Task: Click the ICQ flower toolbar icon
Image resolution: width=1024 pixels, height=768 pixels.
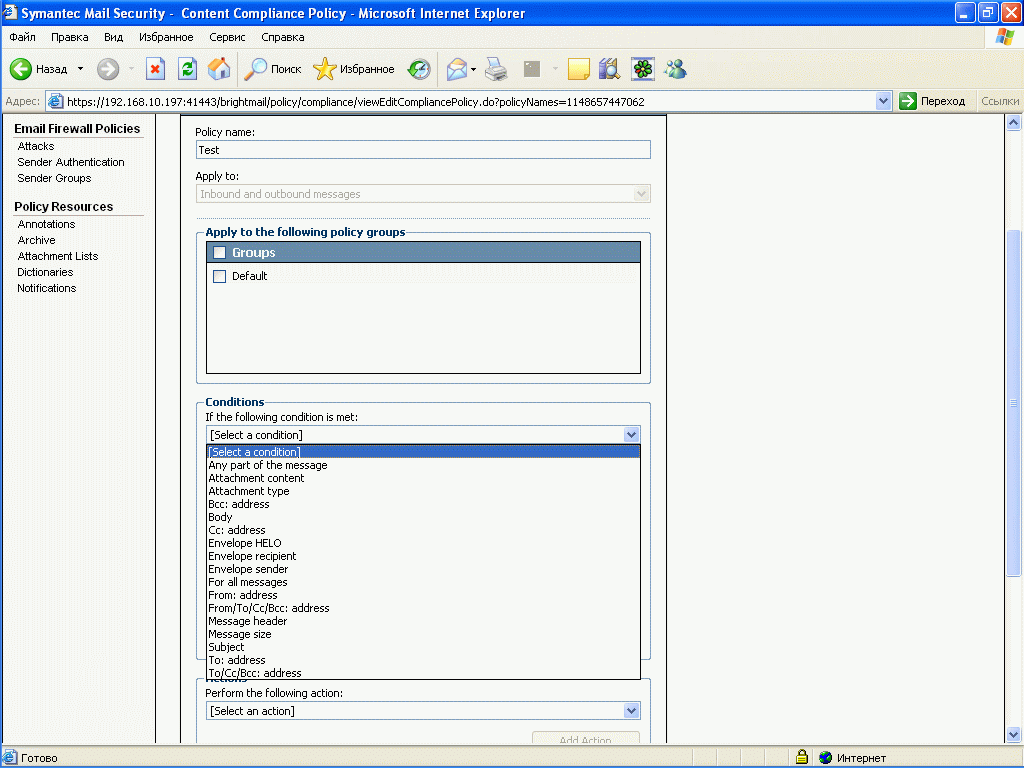Action: [x=643, y=69]
